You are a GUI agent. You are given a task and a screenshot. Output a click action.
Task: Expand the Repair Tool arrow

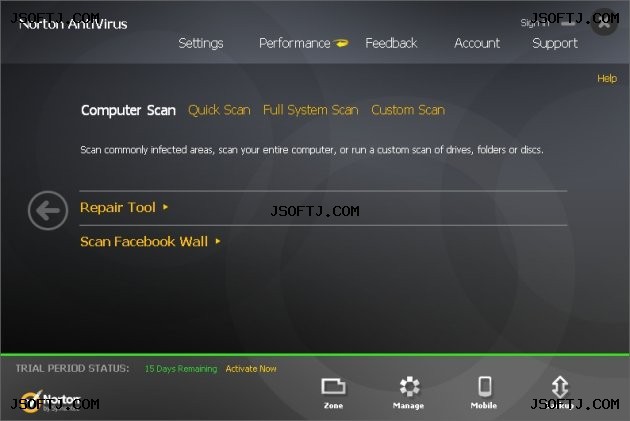click(165, 207)
